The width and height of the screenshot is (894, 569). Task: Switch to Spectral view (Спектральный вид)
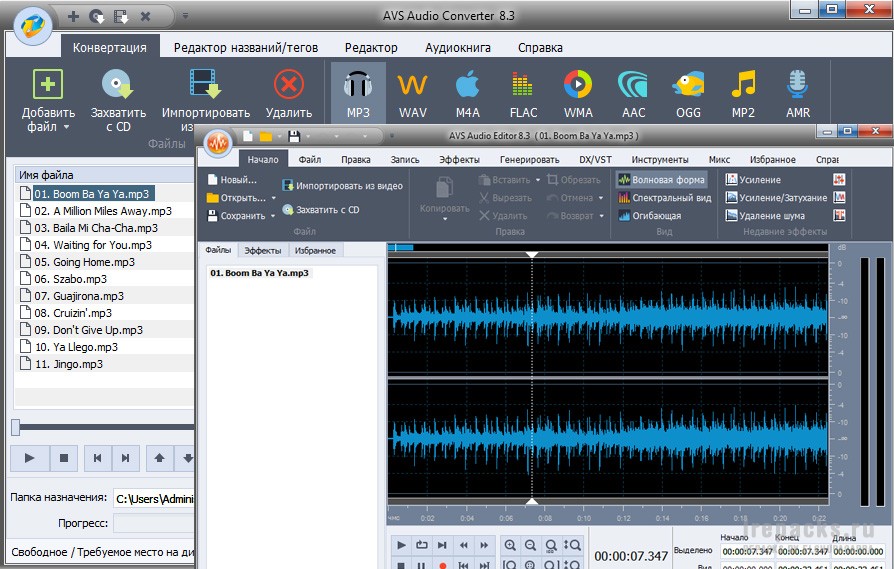tap(665, 198)
